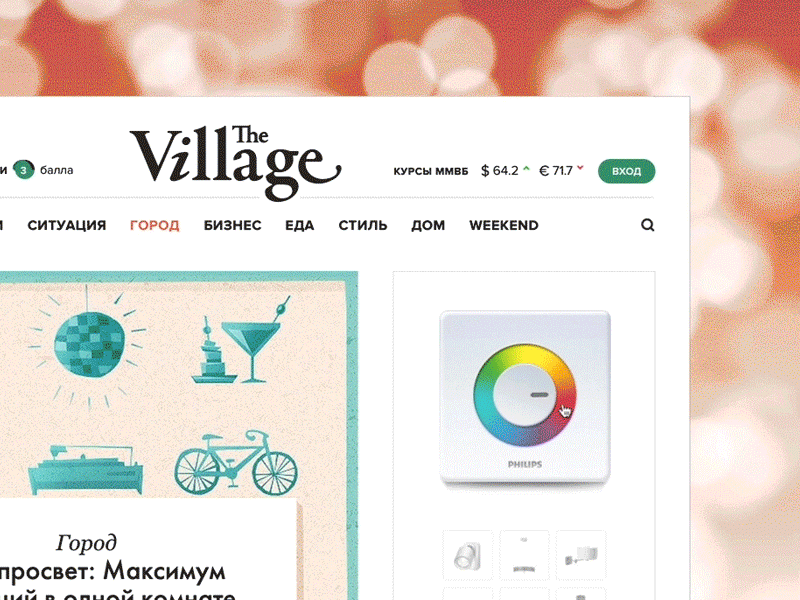Open the Ситуация menu section
The height and width of the screenshot is (600, 800).
67,225
